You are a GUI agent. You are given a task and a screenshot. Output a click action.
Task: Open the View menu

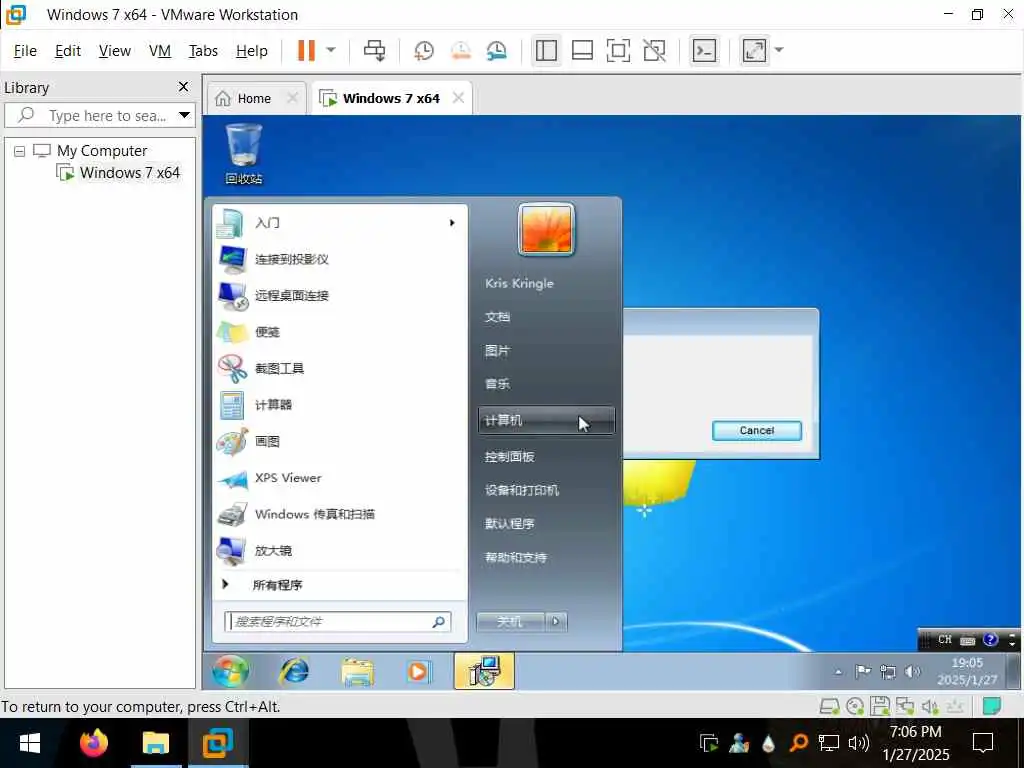coord(114,51)
